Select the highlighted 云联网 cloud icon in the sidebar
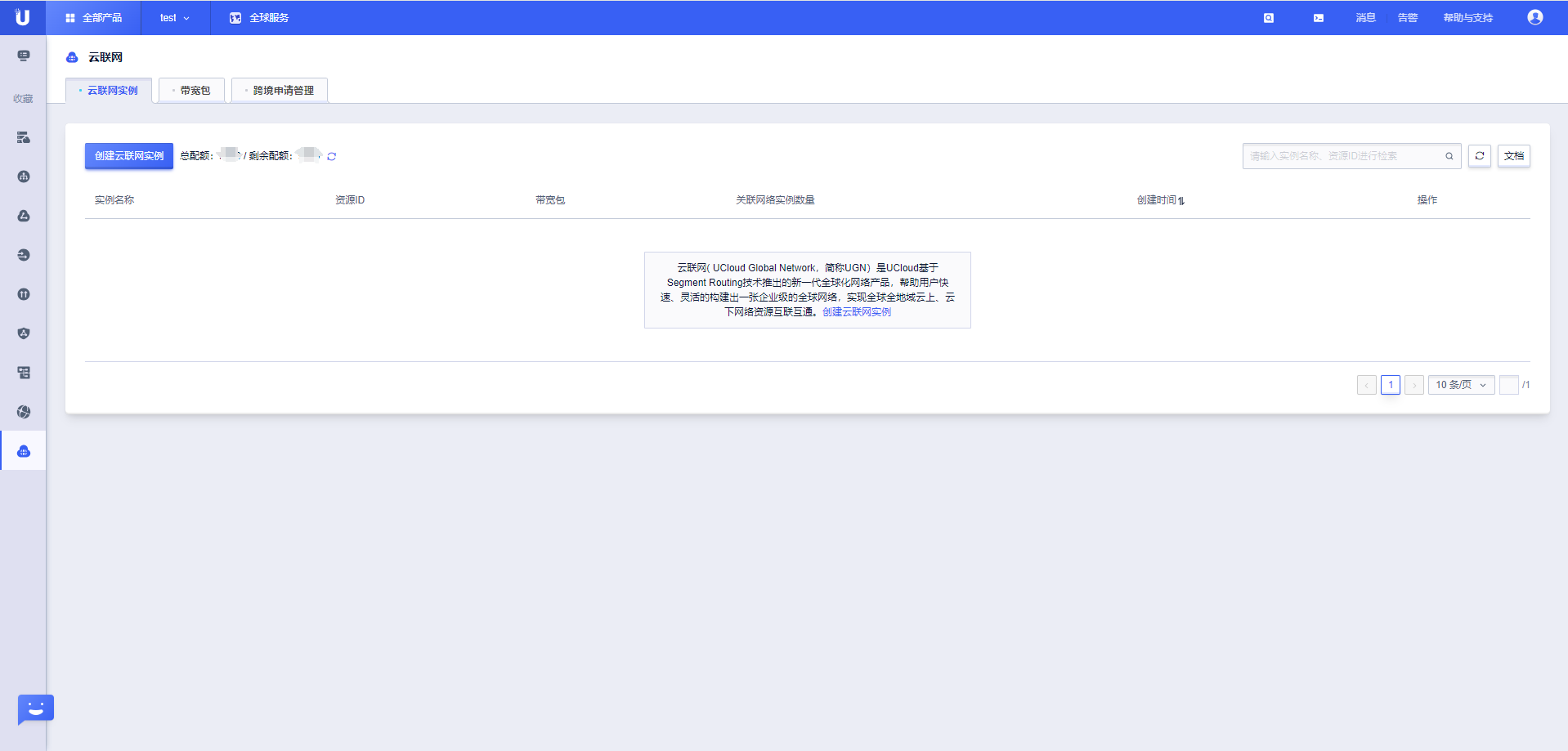 [24, 451]
